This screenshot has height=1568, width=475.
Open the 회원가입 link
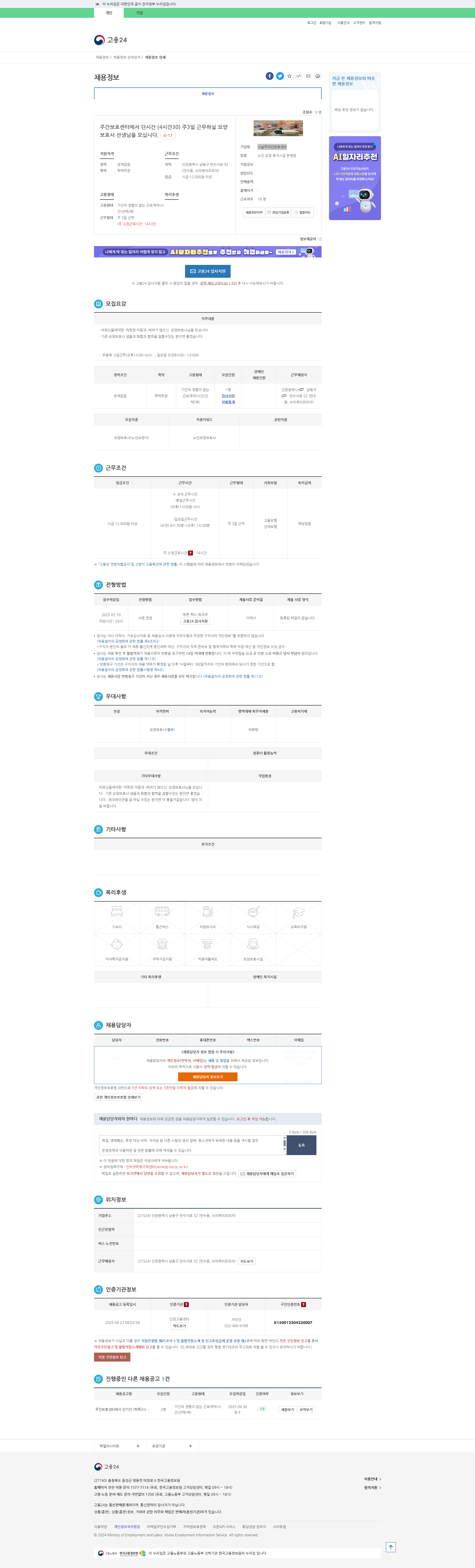point(325,23)
